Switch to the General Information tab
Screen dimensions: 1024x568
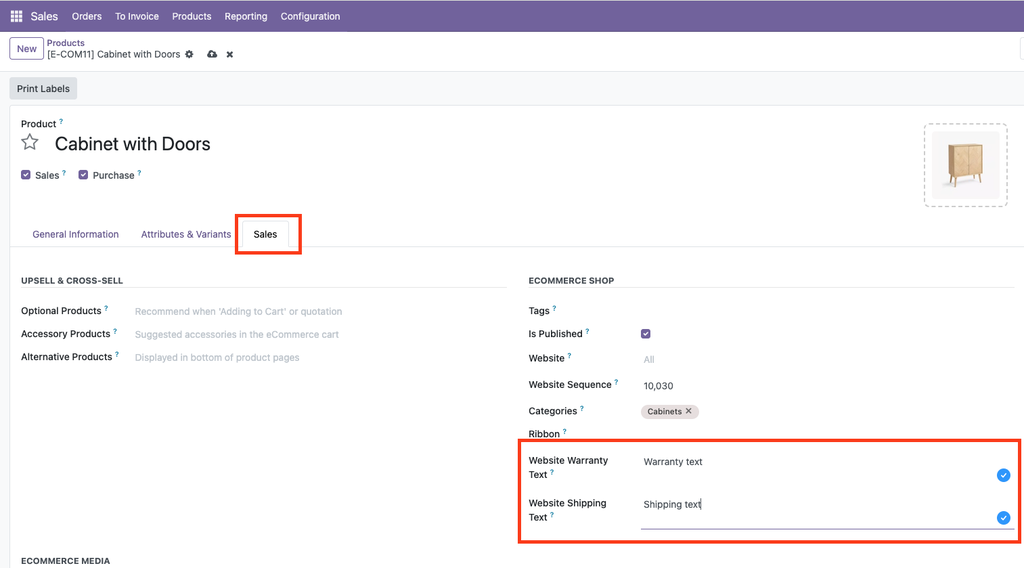75,234
